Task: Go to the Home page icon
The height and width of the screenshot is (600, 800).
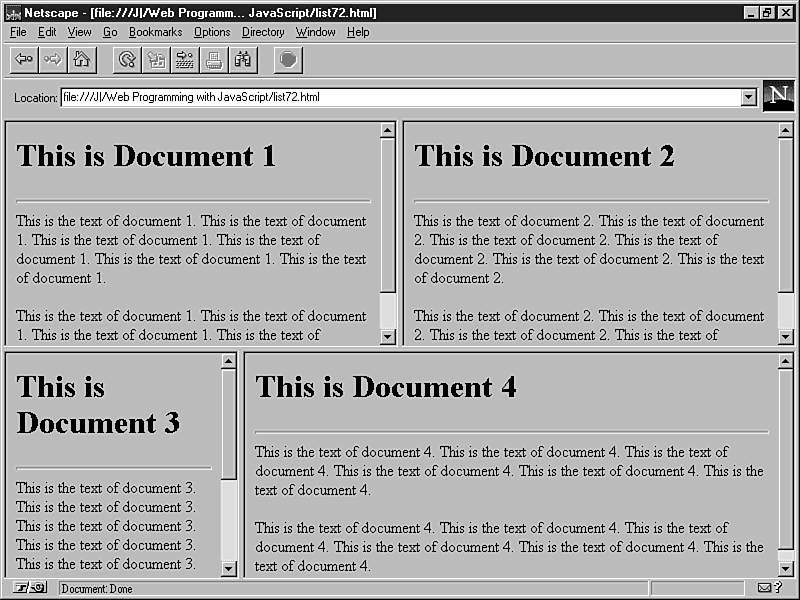Action: coord(81,60)
